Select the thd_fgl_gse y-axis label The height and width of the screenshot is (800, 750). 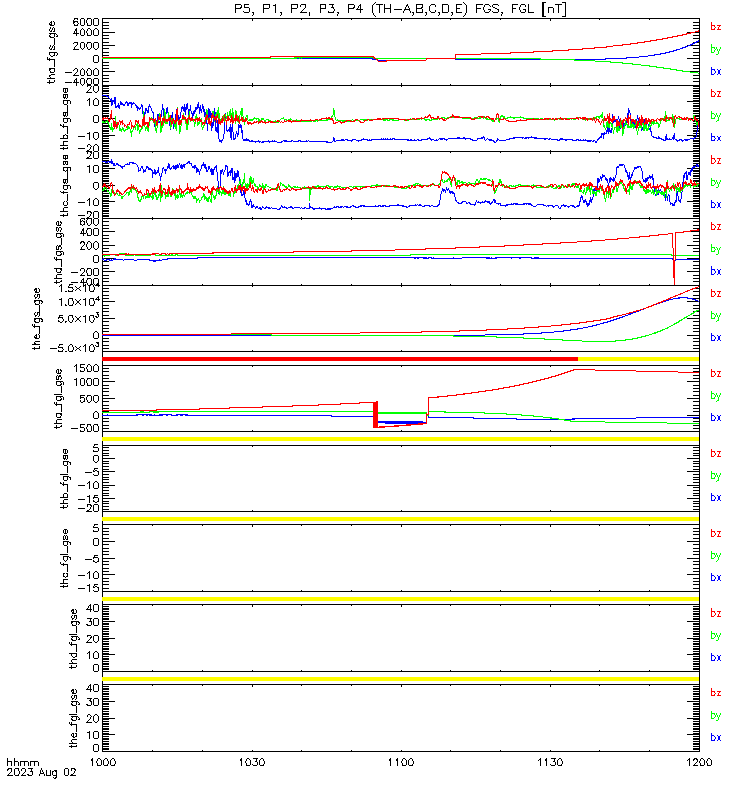(x=74, y=638)
